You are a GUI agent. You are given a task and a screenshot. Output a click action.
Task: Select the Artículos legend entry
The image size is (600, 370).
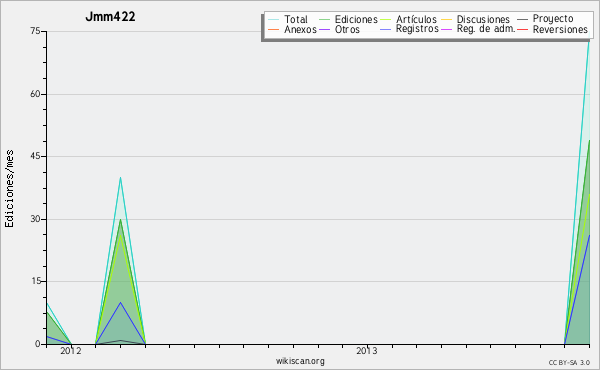pos(409,19)
